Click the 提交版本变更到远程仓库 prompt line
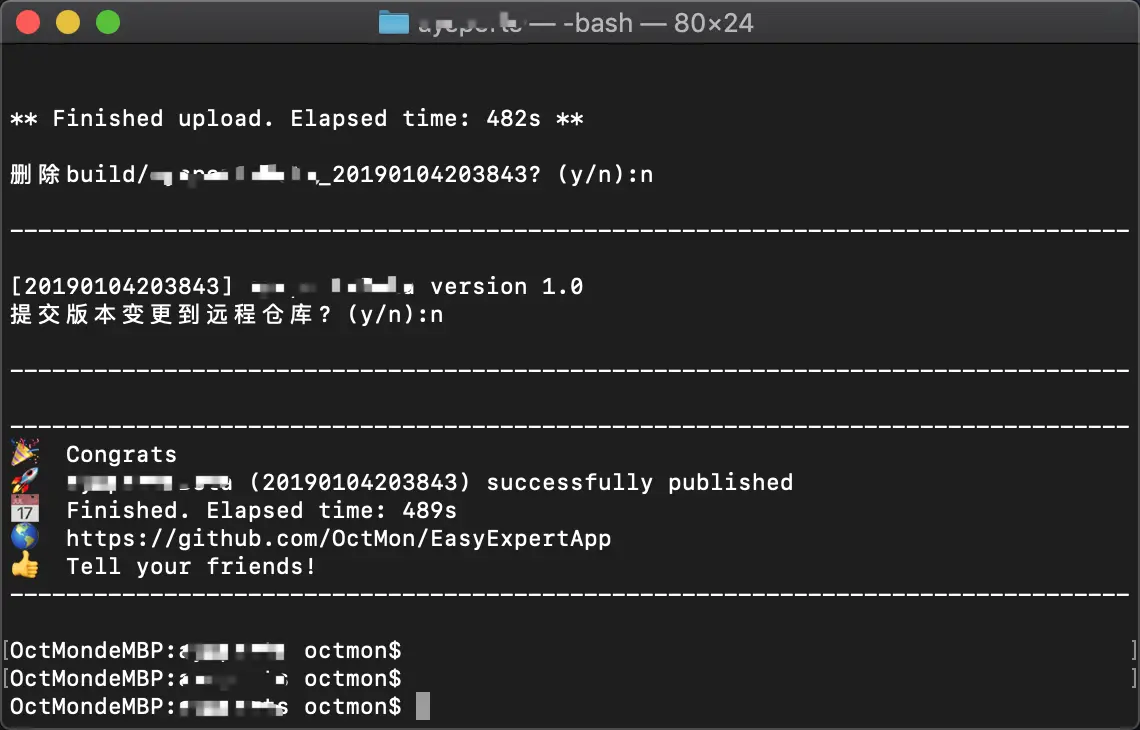Viewport: 1140px width, 730px height. [x=226, y=314]
